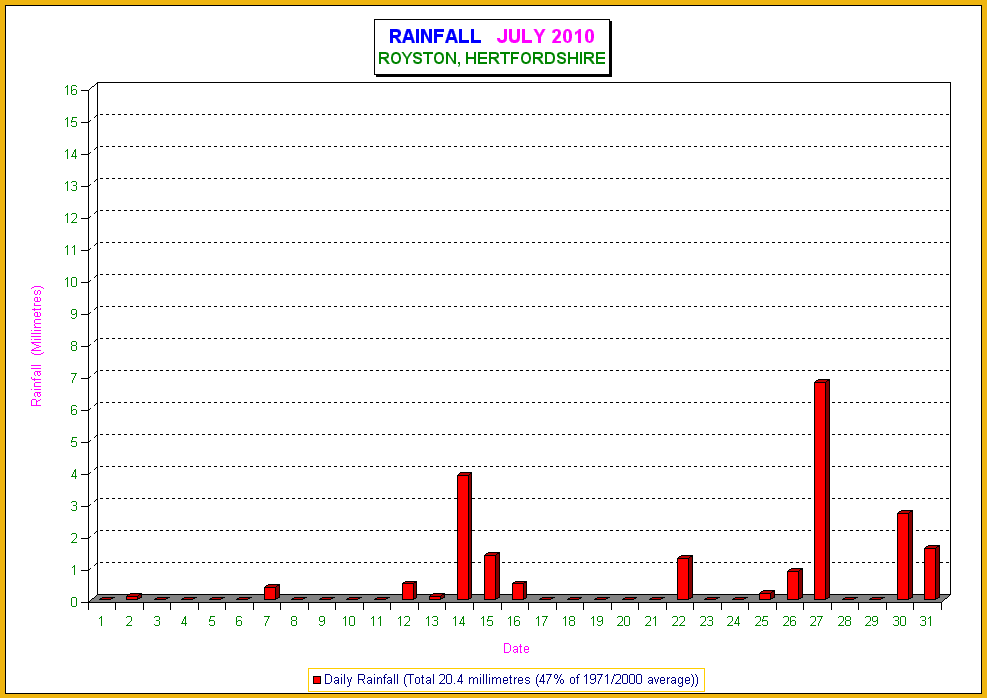Click the red Daily Rainfall legend swatch
Image resolution: width=987 pixels, height=698 pixels.
317,680
